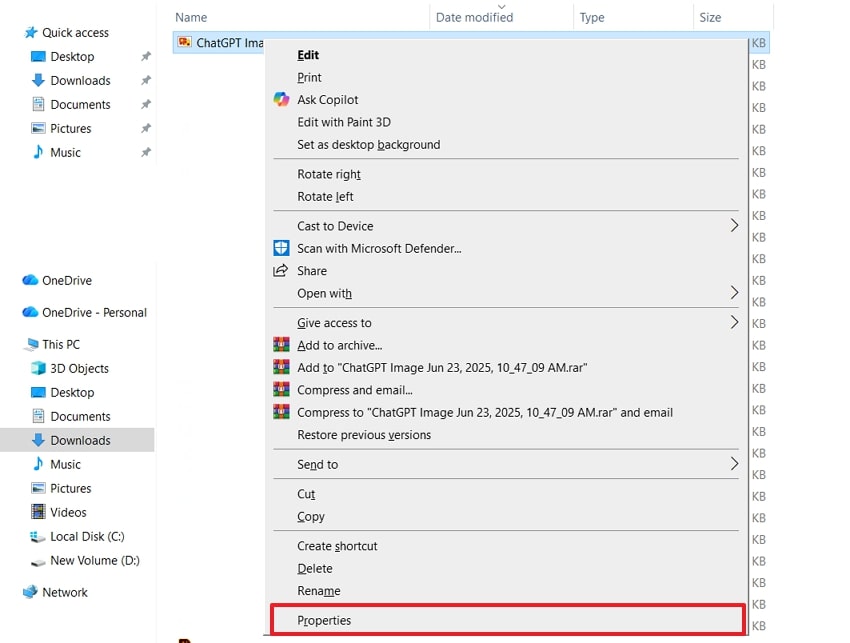Click the ChatGPT Image file thumbnail
The height and width of the screenshot is (643, 850).
[185, 42]
